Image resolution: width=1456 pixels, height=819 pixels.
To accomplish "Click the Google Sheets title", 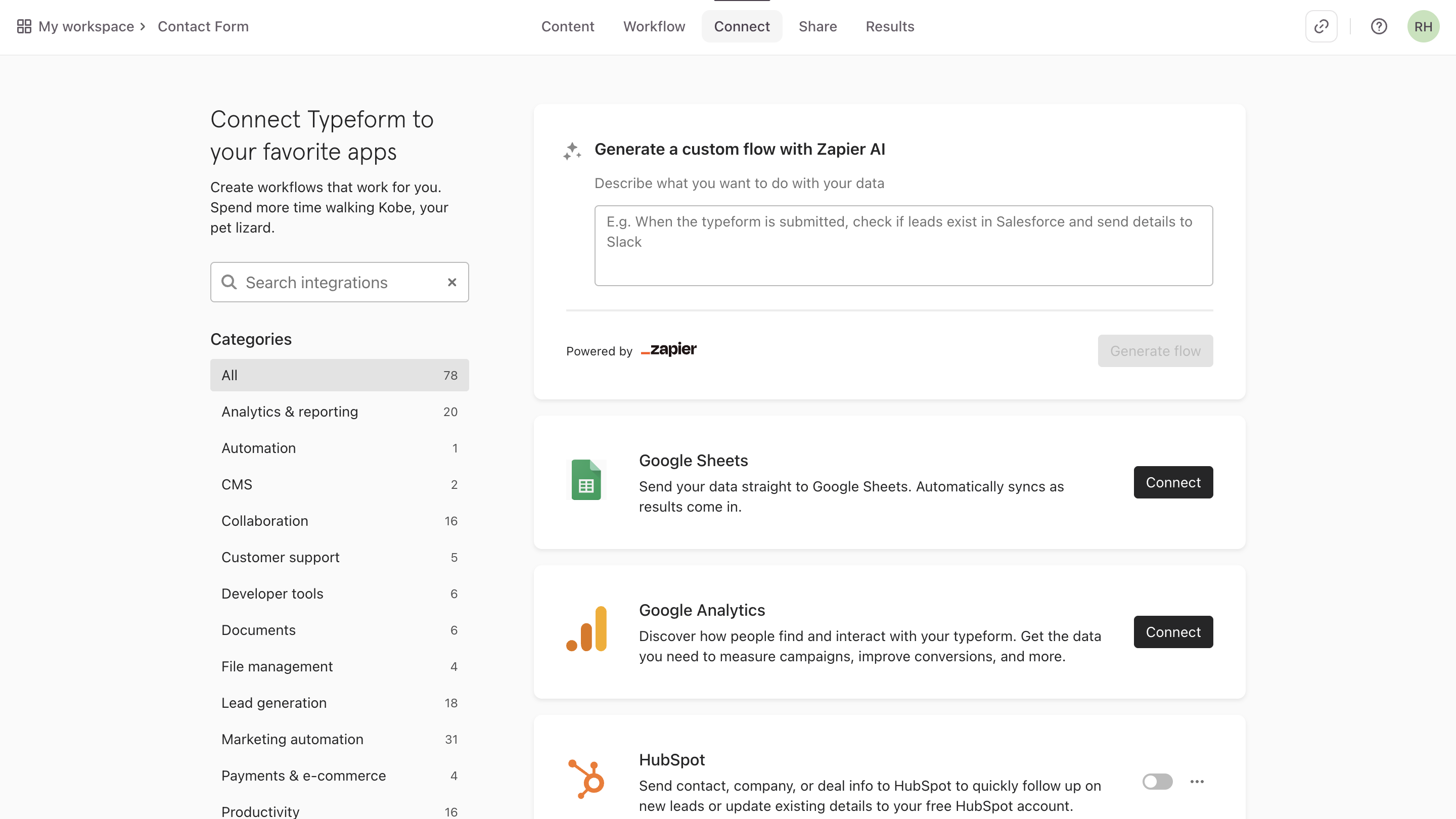I will (693, 460).
